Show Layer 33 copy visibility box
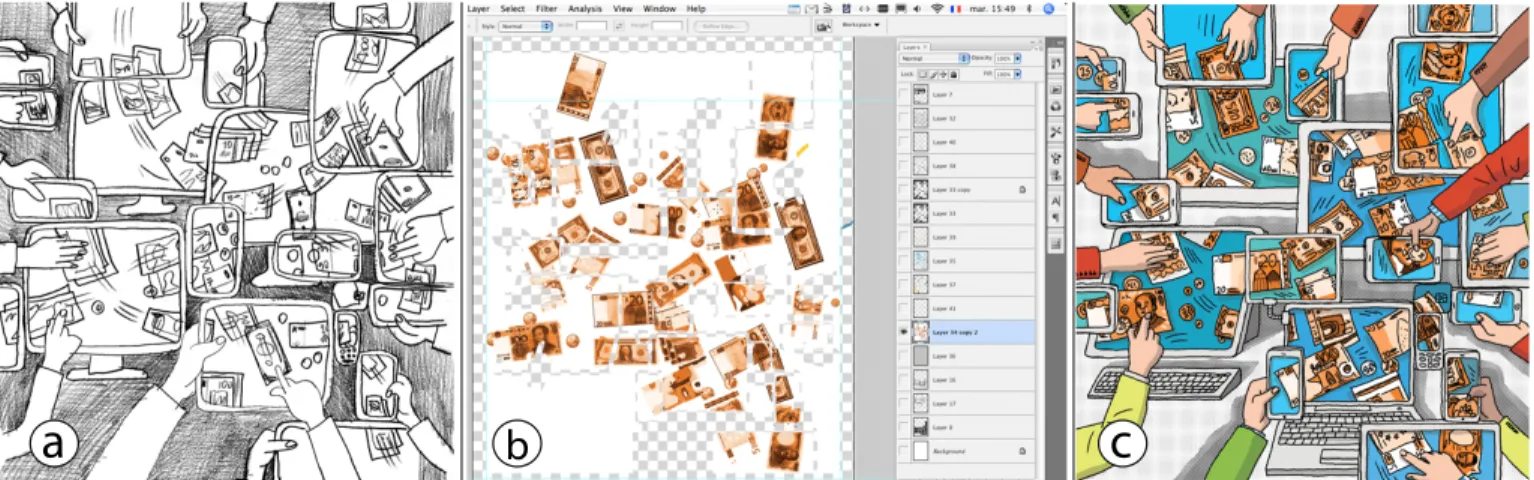 904,190
